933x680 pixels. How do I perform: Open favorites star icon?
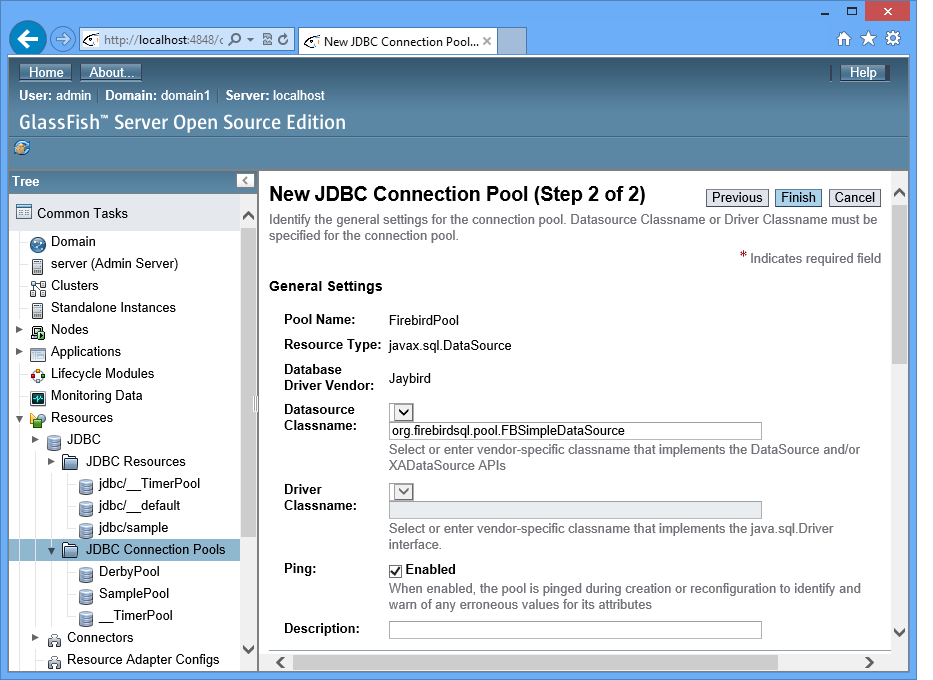[869, 39]
